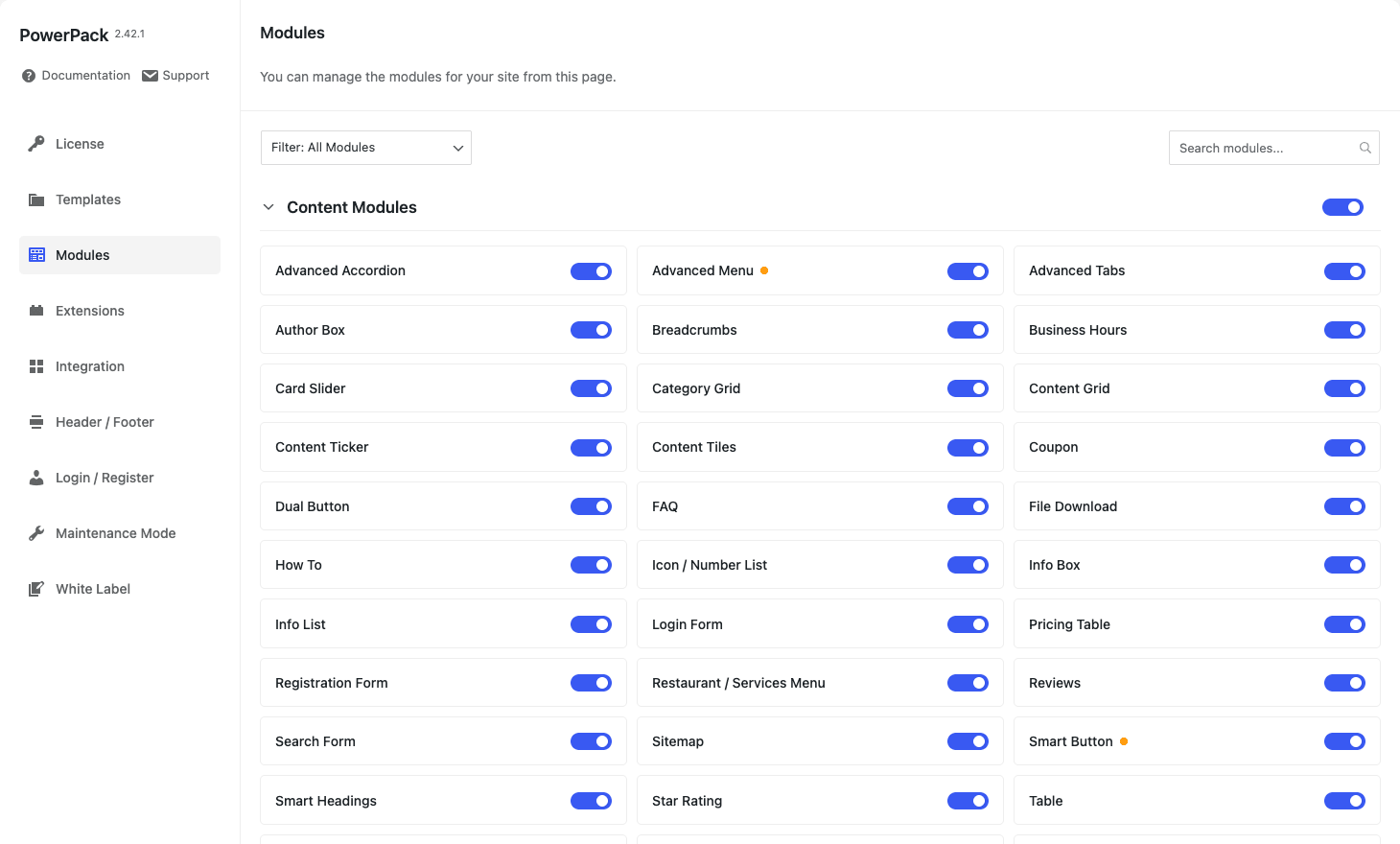Select the Modules sidebar item

[x=120, y=255]
